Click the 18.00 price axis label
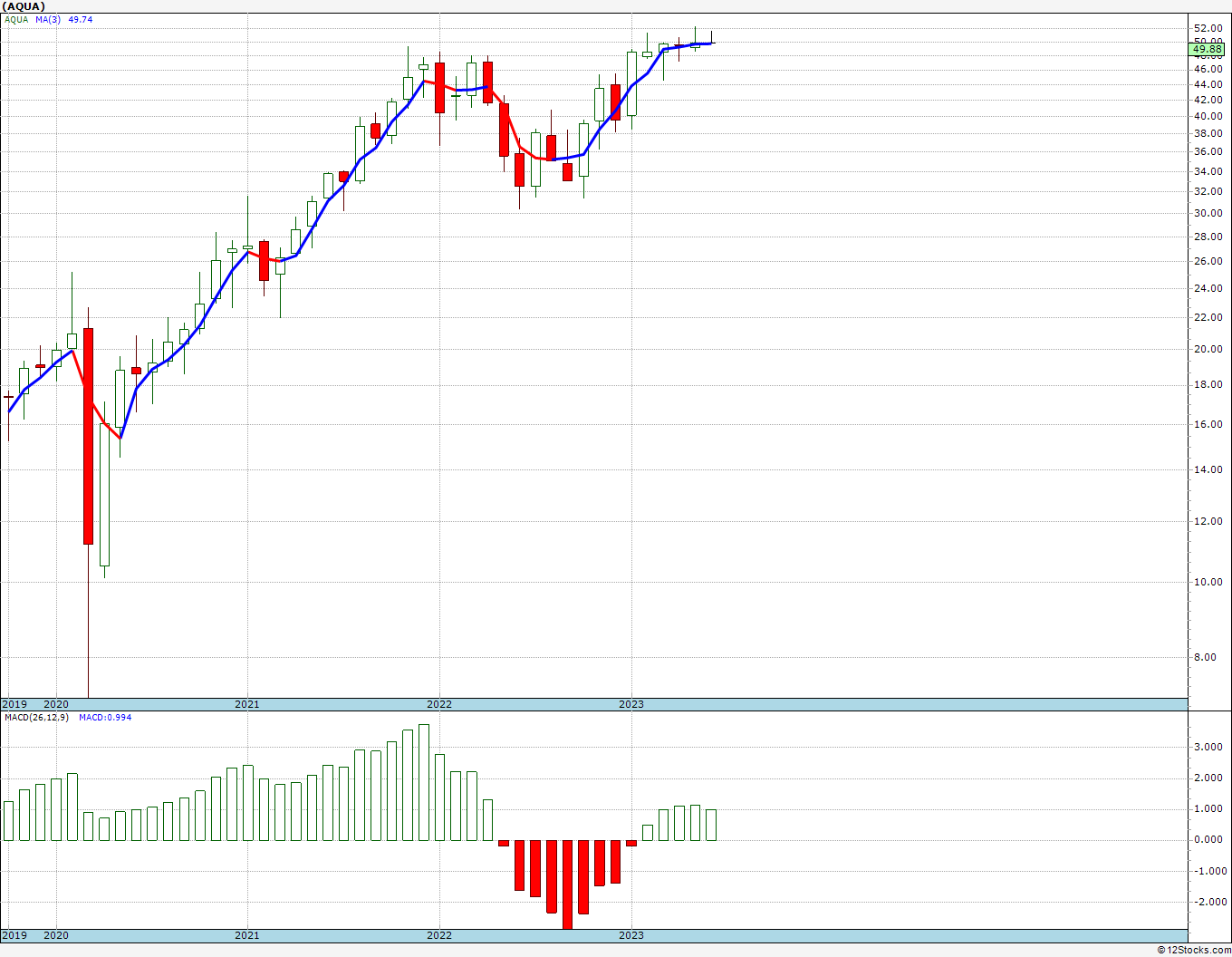 coord(1208,384)
